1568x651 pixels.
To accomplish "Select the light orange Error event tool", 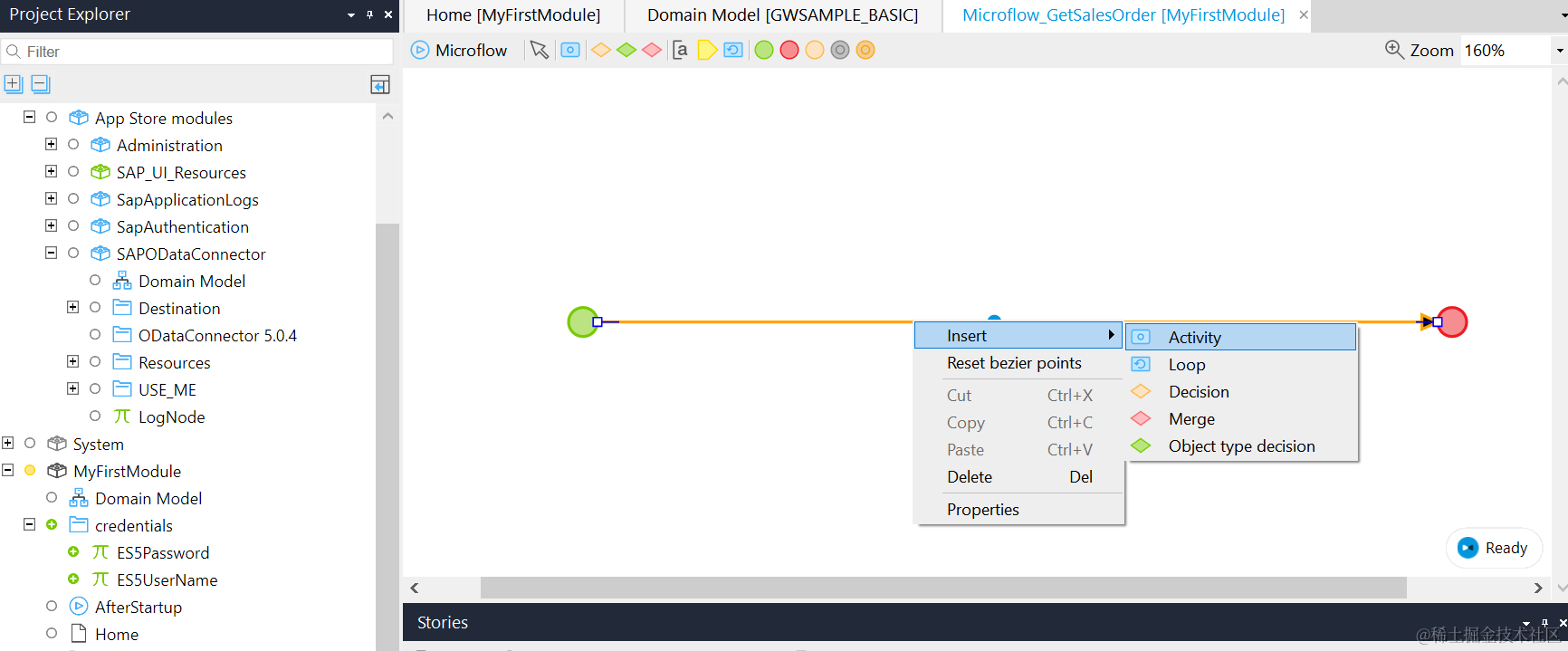I will point(815,50).
